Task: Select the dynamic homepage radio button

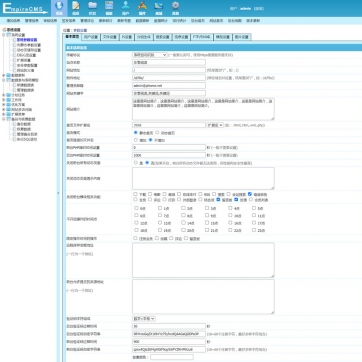Action: pyautogui.click(x=157, y=132)
